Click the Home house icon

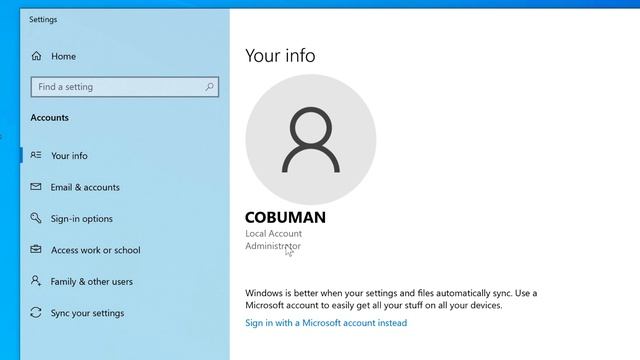tap(36, 56)
